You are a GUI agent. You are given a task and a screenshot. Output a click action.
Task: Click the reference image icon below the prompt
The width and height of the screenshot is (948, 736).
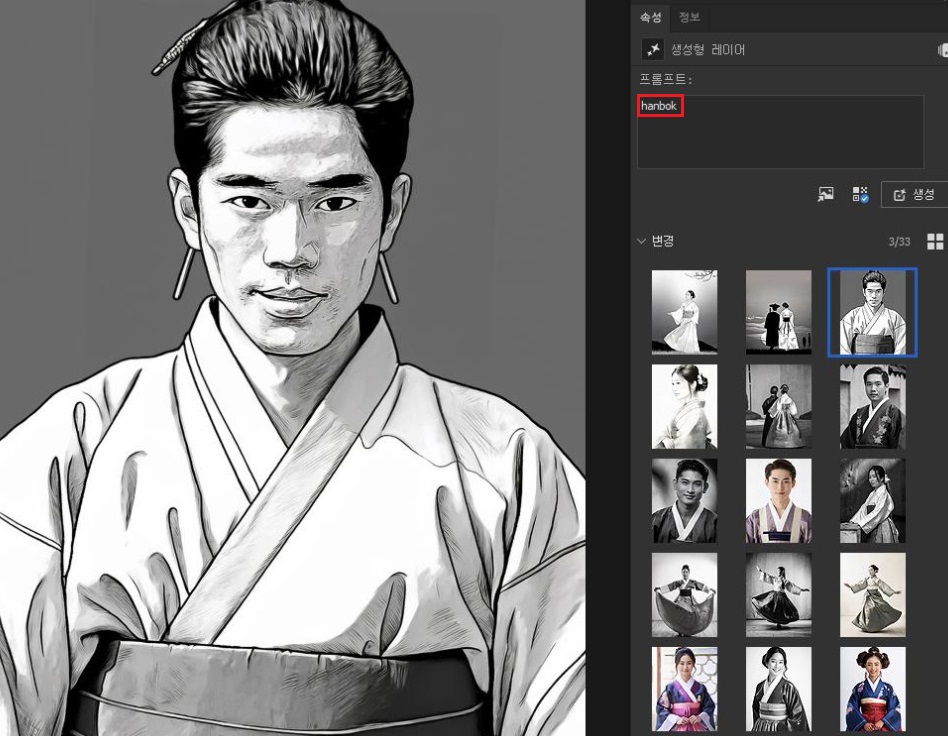click(825, 194)
